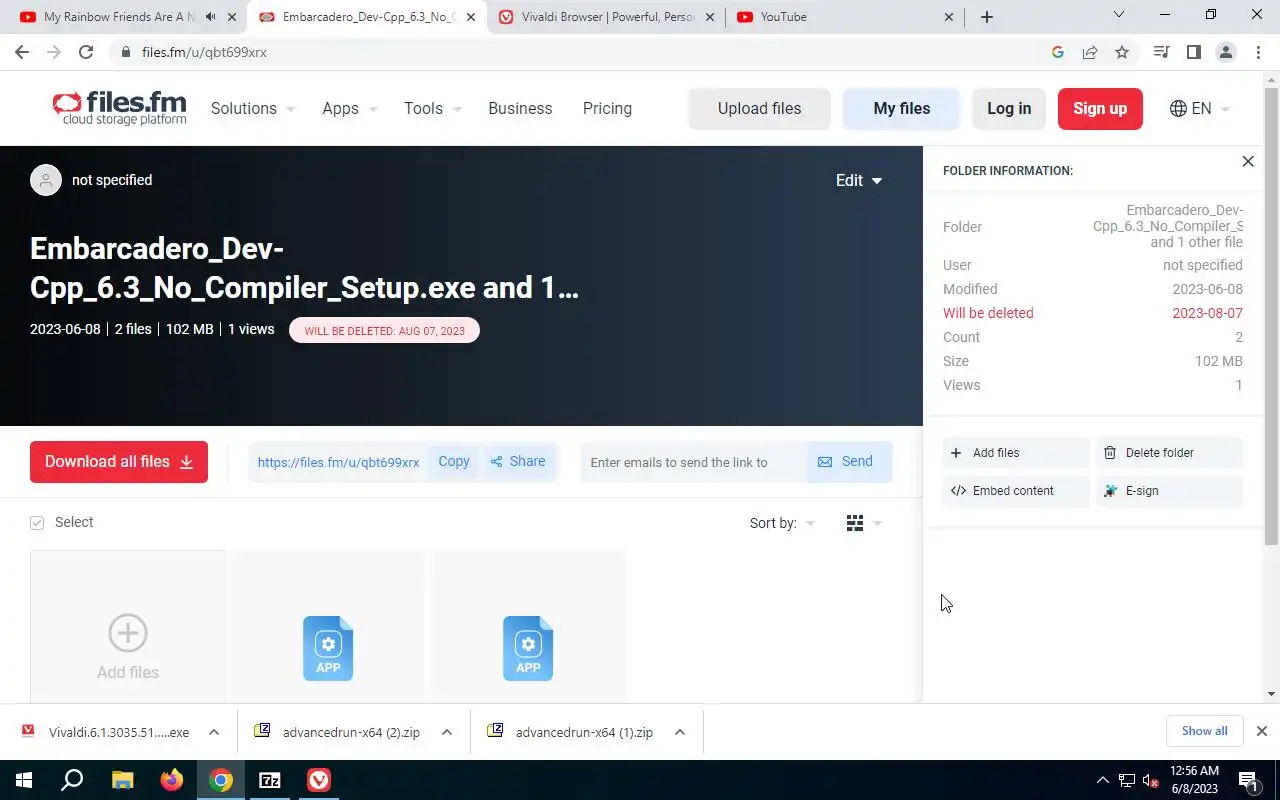Close the downloads bar
The height and width of the screenshot is (800, 1280).
(1262, 731)
